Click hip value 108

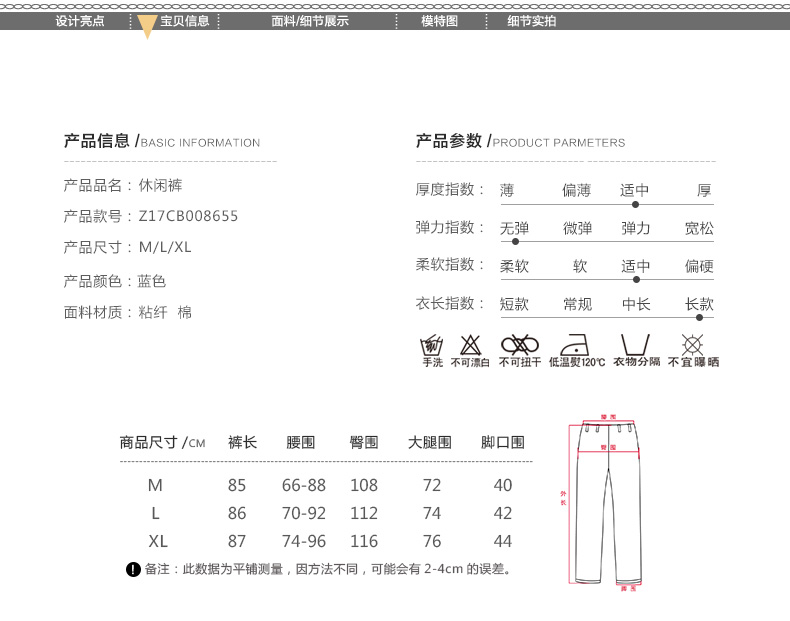pos(364,485)
